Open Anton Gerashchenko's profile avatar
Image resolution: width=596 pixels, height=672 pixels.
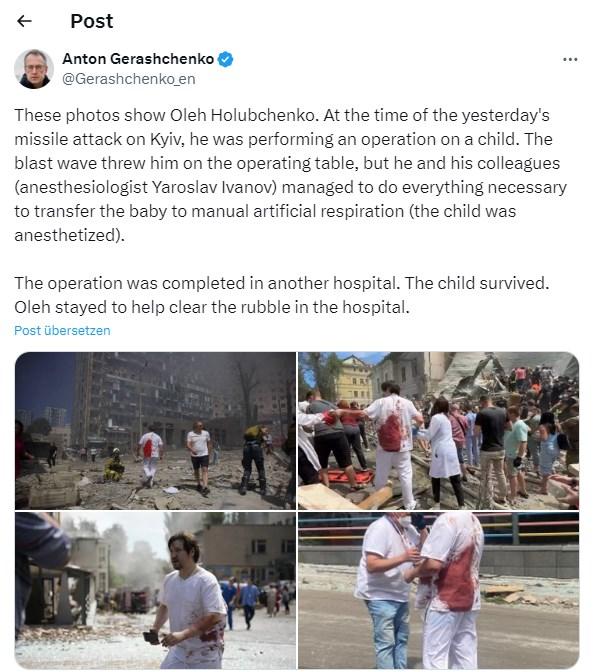pyautogui.click(x=34, y=69)
